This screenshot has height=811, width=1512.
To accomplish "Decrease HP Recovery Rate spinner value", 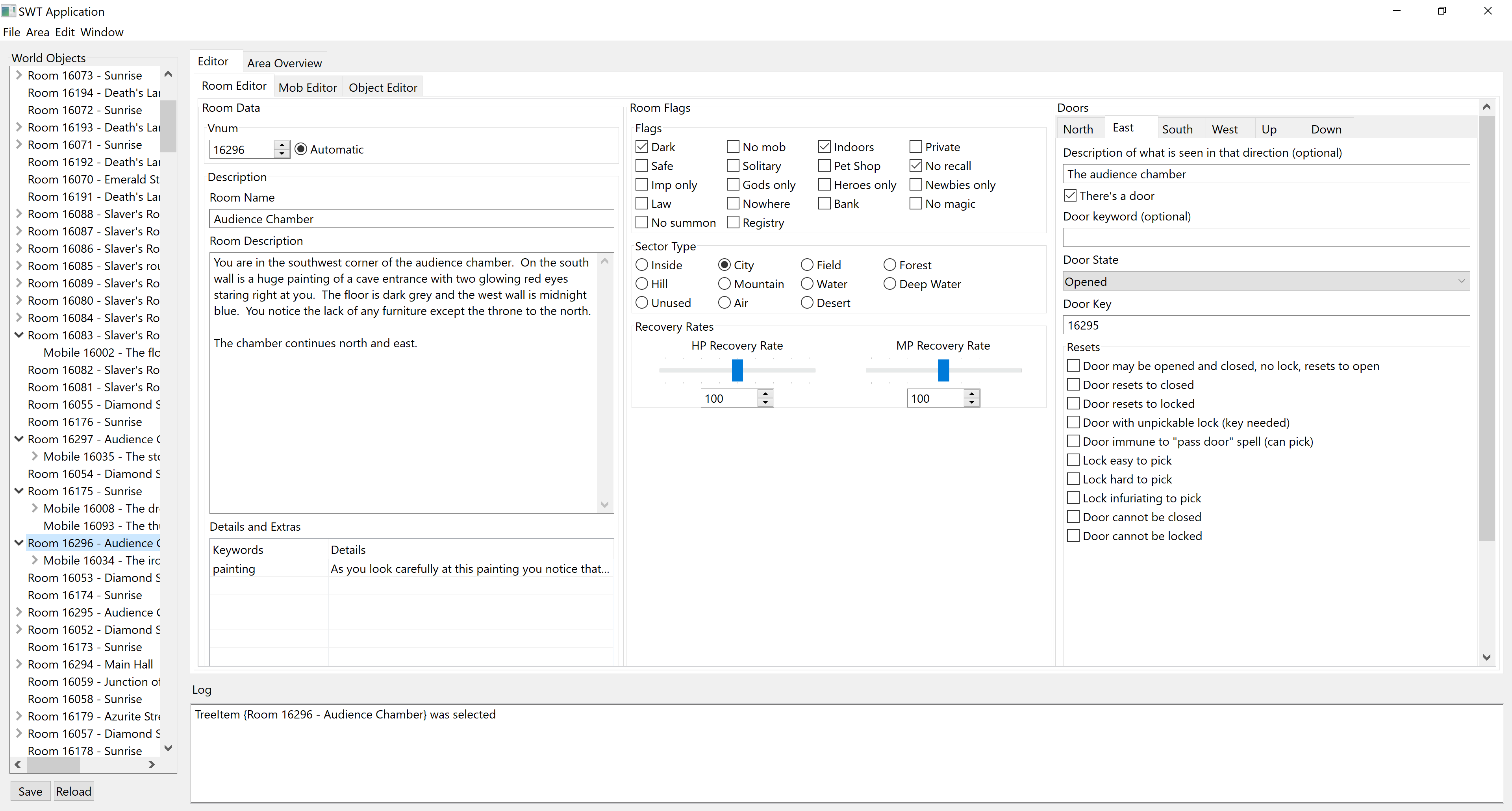I will [x=765, y=403].
